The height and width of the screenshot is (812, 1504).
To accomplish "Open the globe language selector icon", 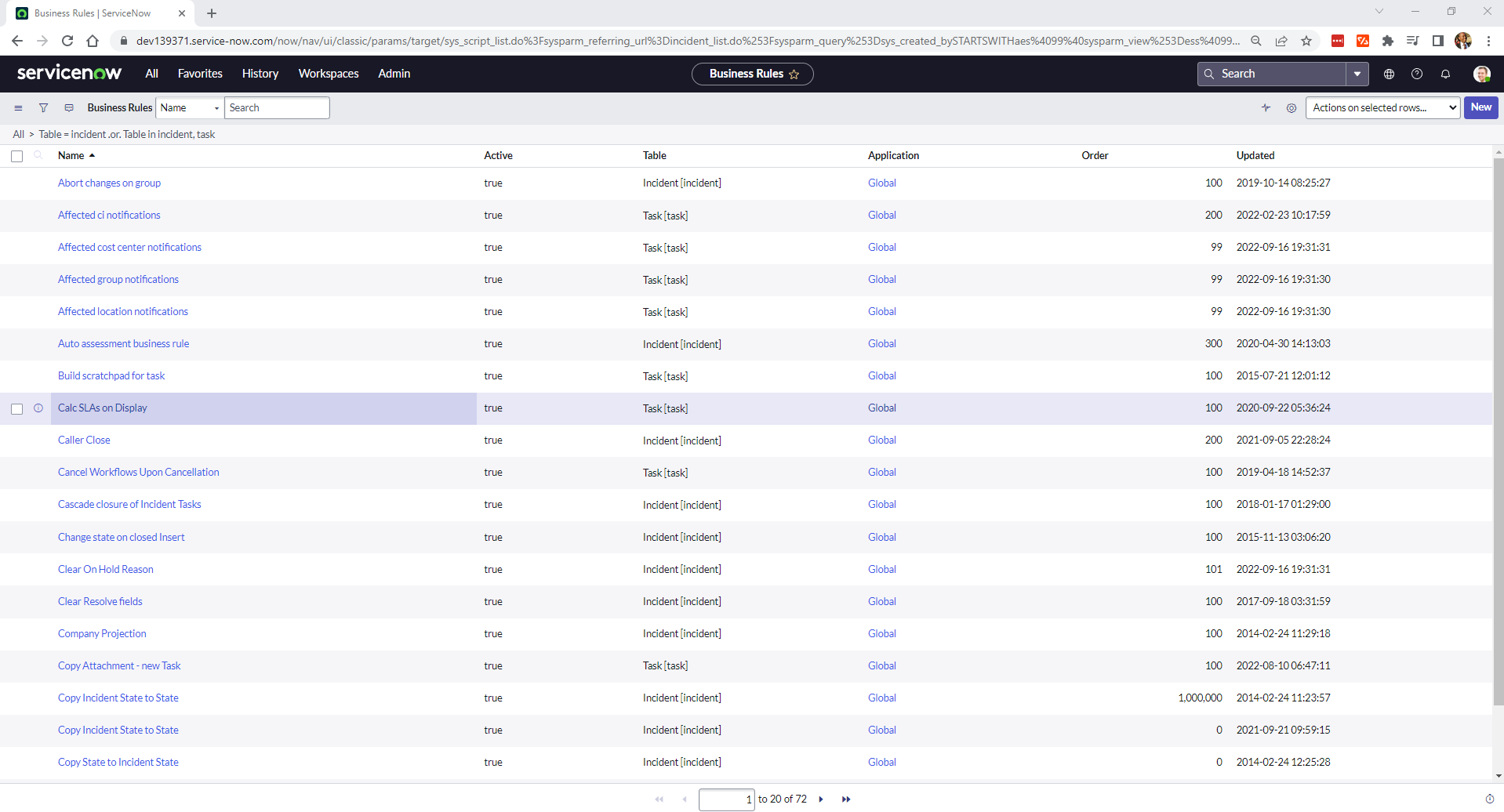I will coord(1388,74).
